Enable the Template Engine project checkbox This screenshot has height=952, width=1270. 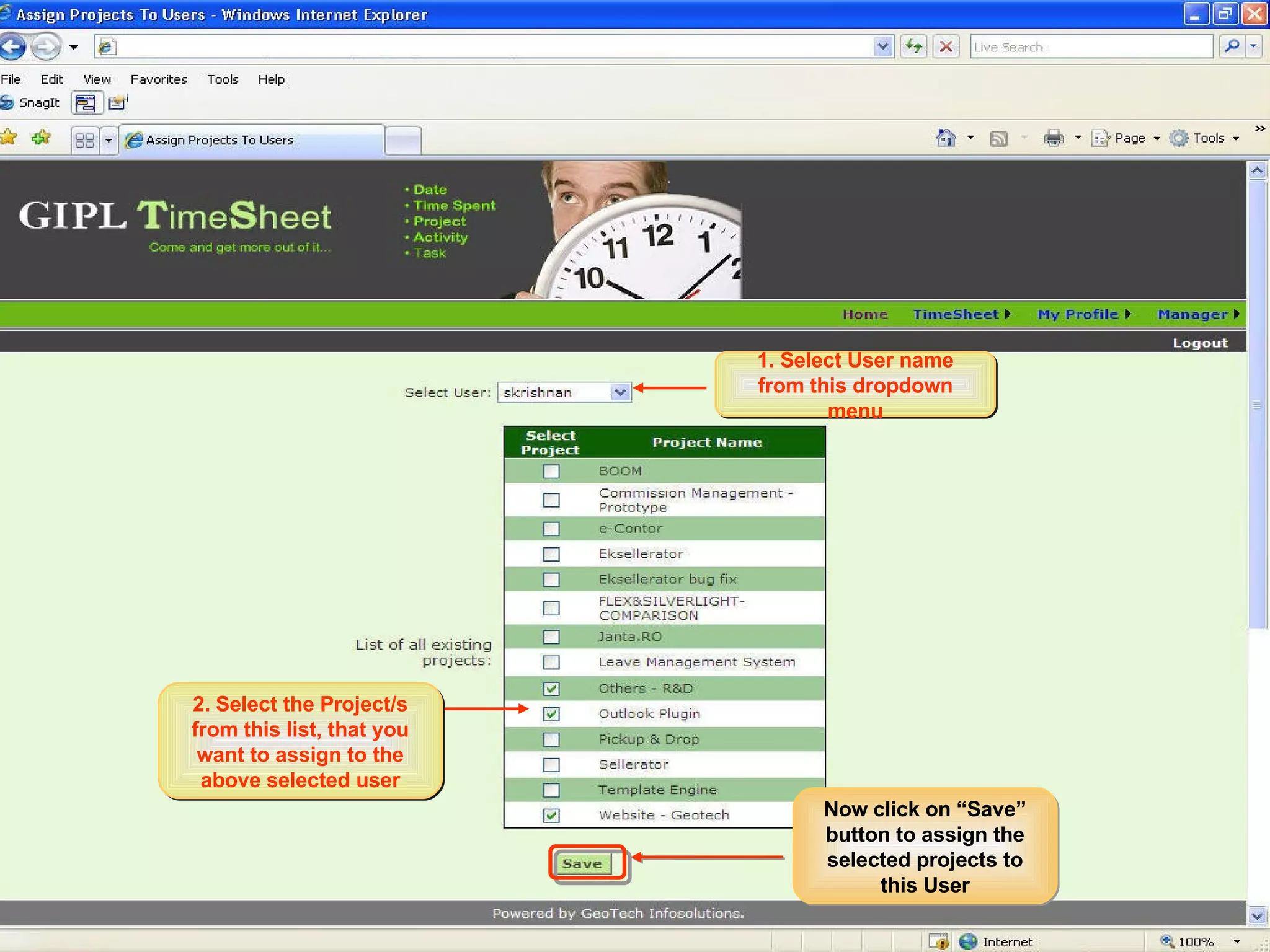tap(551, 790)
